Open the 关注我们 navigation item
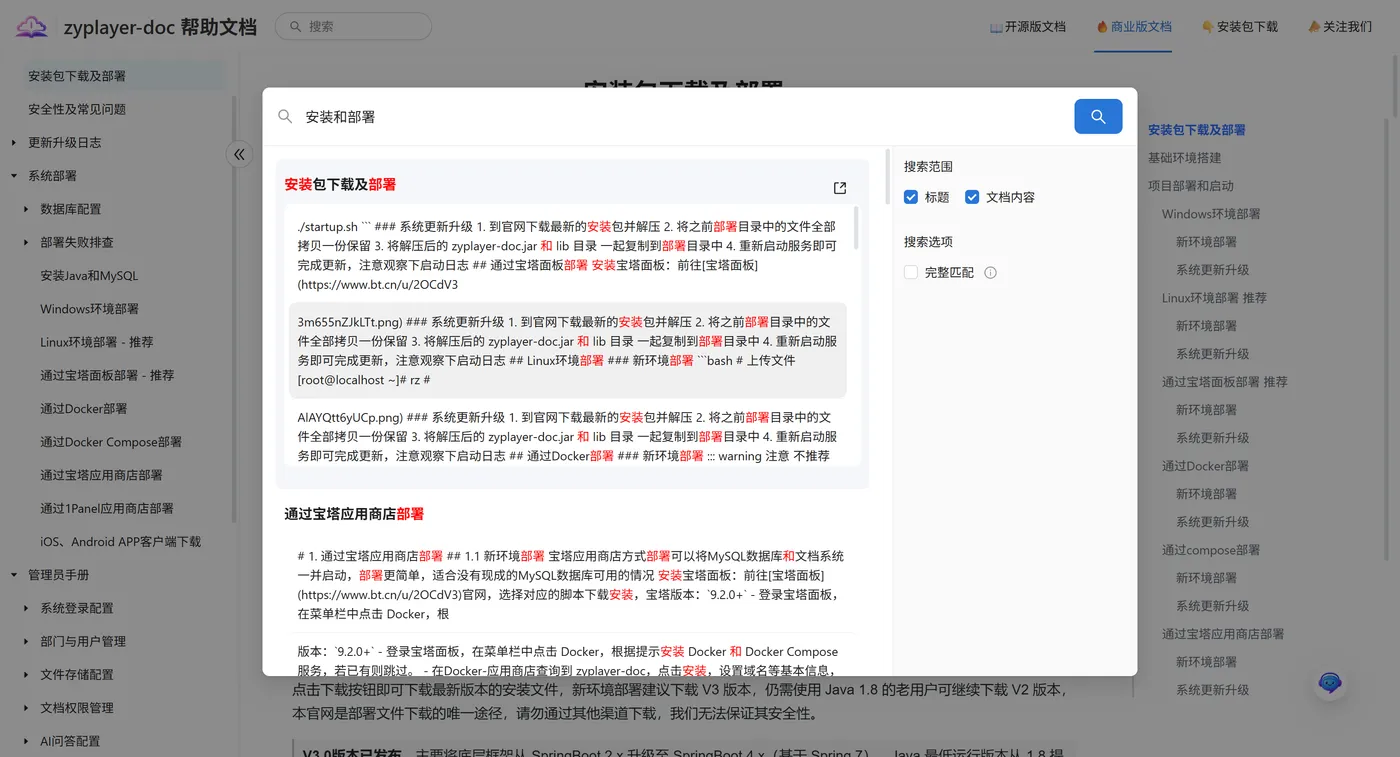The height and width of the screenshot is (757, 1400). (1340, 27)
